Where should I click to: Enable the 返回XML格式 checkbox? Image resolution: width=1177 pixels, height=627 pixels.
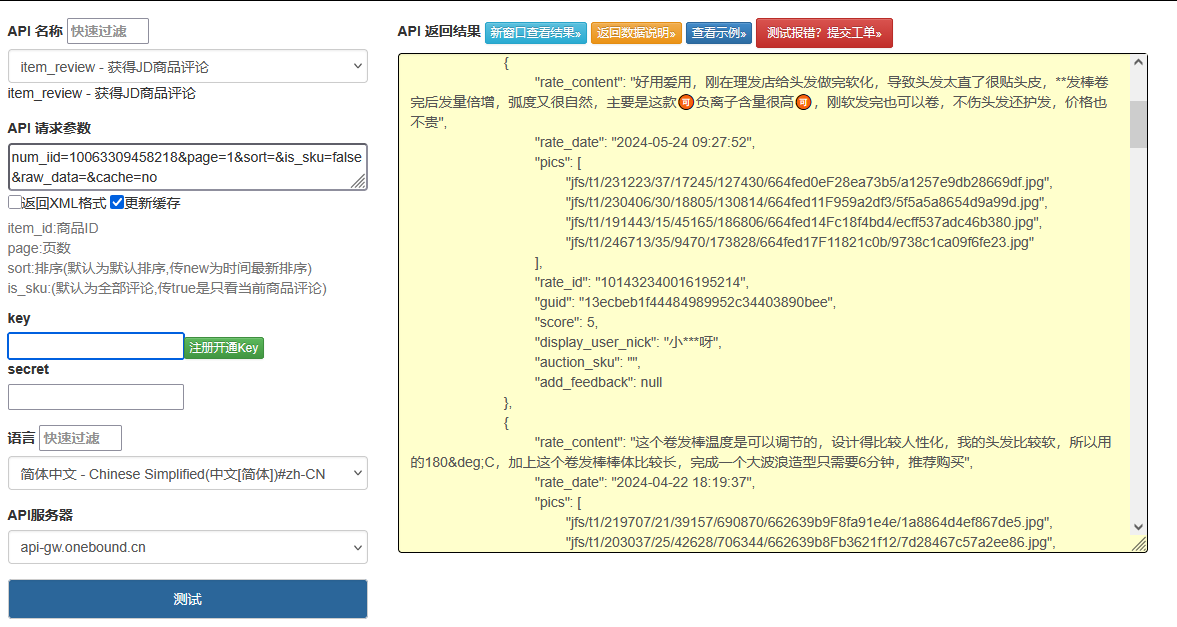15,203
